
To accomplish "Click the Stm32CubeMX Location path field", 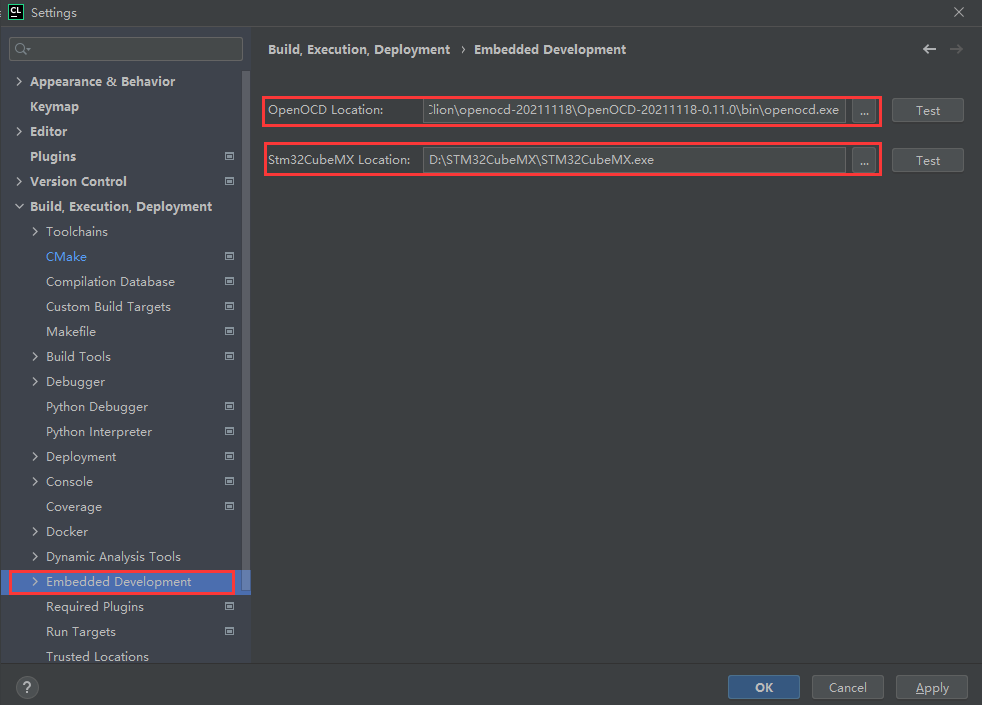I will click(x=634, y=160).
